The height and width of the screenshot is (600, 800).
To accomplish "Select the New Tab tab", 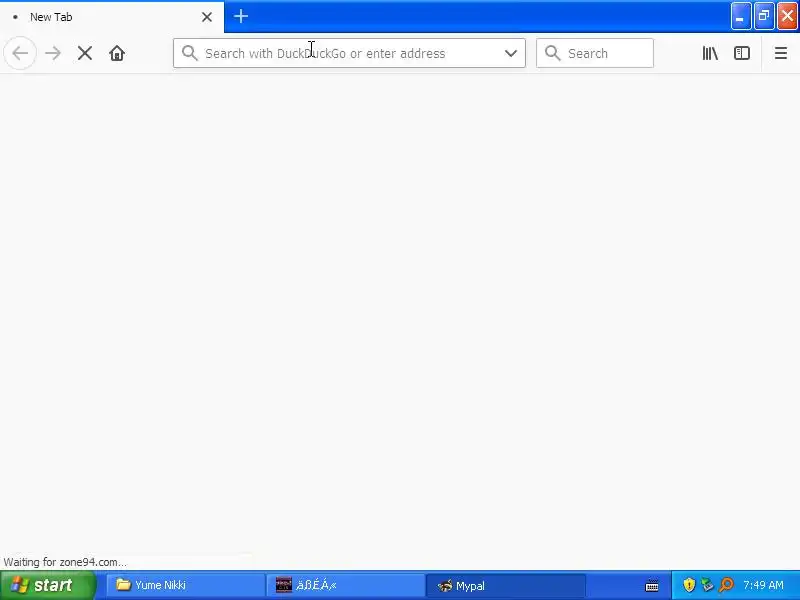I will (x=112, y=17).
